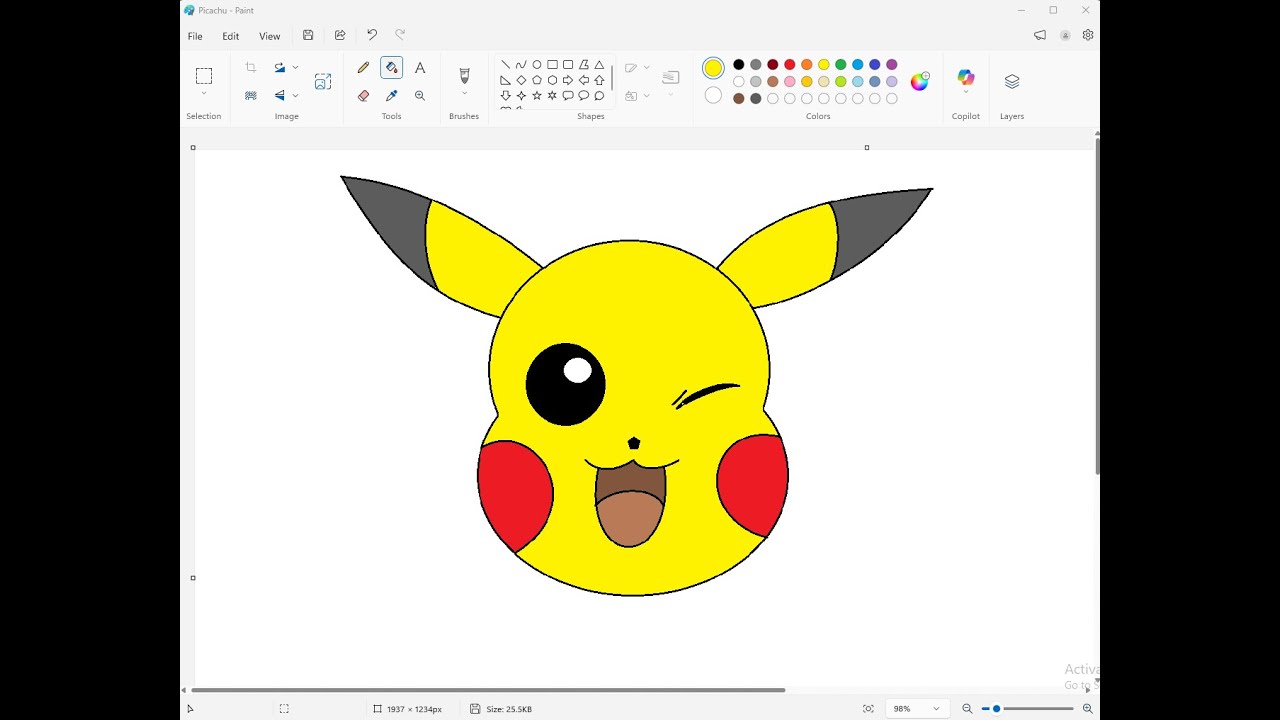The width and height of the screenshot is (1280, 720).
Task: Select the Text tool
Action: (420, 68)
